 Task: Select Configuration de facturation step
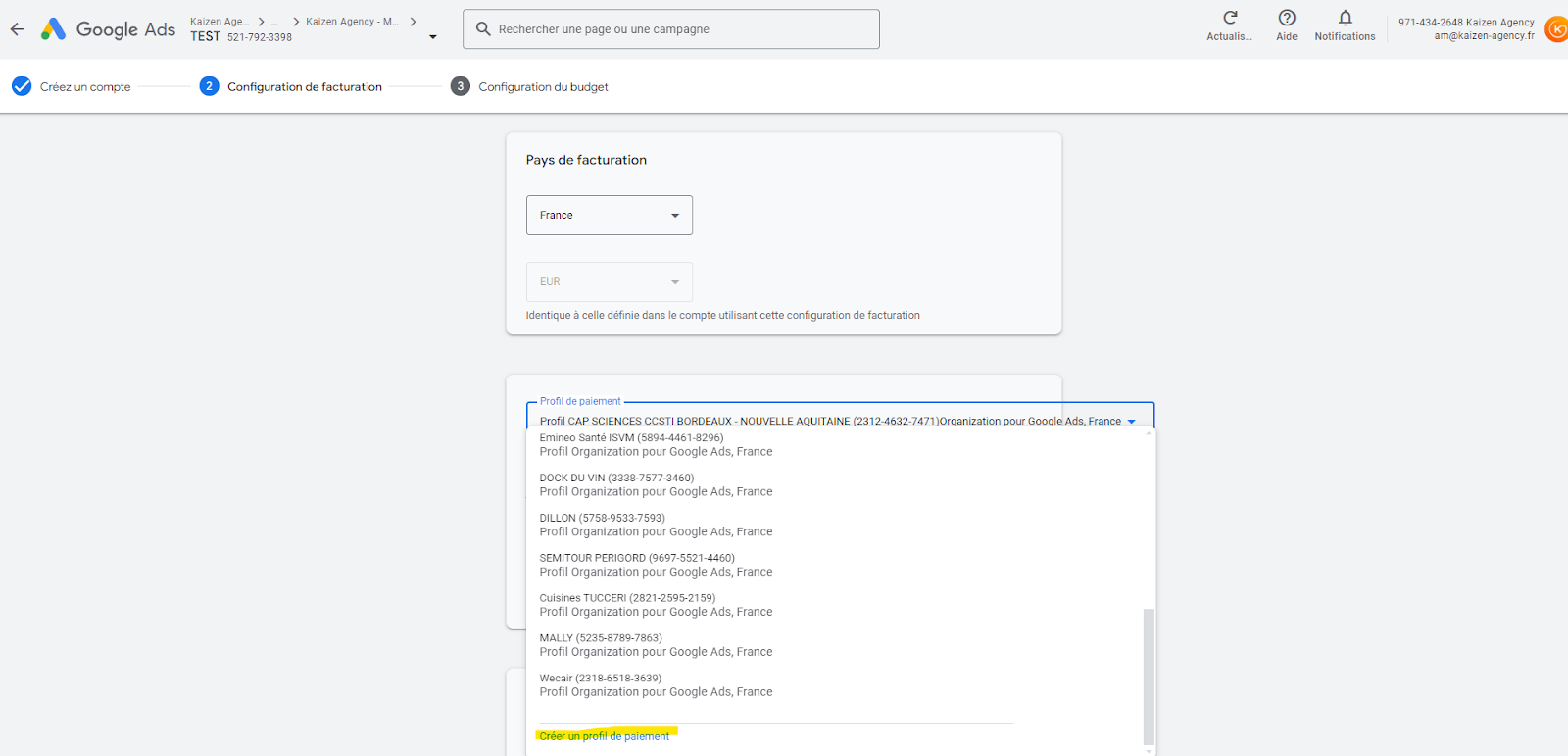click(x=291, y=86)
